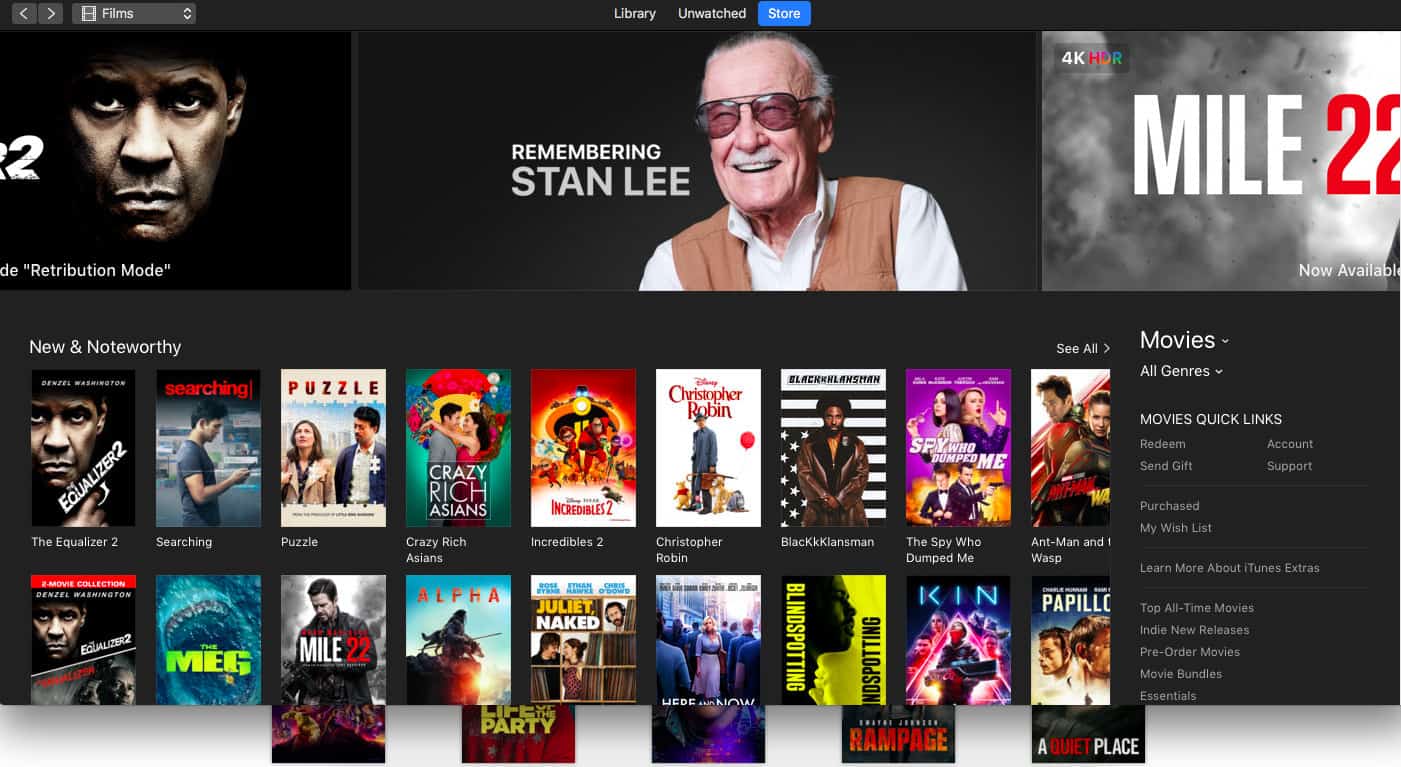Open the Searching movie poster
The image size is (1401, 767).
(208, 448)
